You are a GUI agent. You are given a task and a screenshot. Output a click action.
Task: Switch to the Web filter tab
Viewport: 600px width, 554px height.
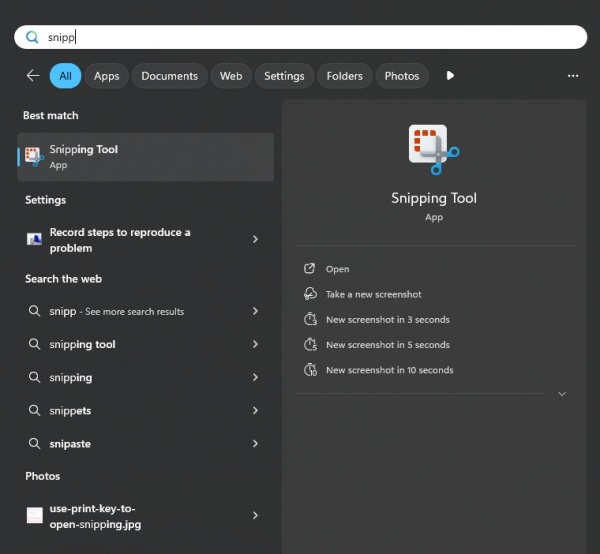[231, 76]
